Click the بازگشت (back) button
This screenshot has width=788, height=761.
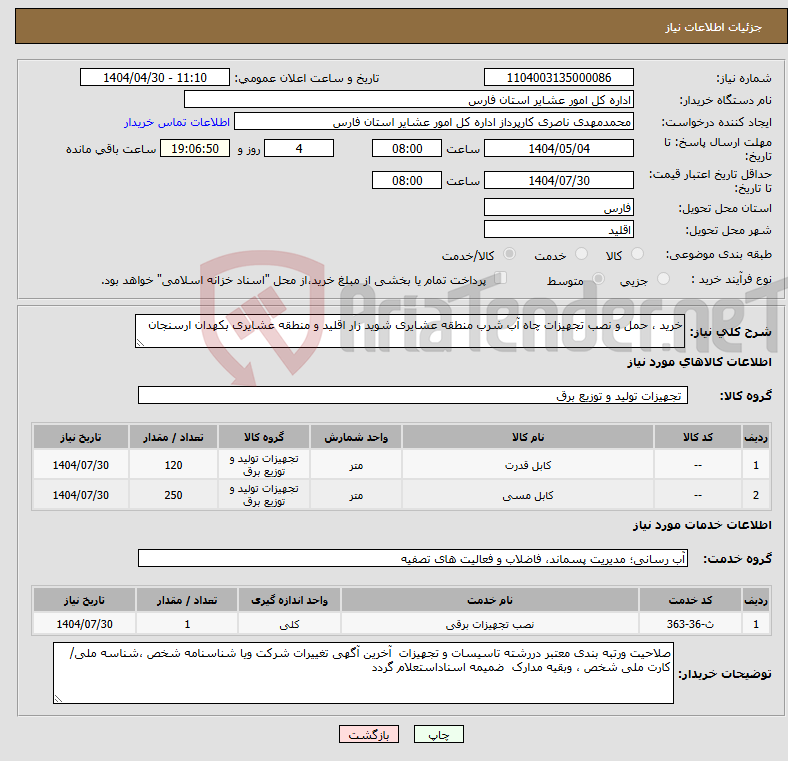coord(368,734)
